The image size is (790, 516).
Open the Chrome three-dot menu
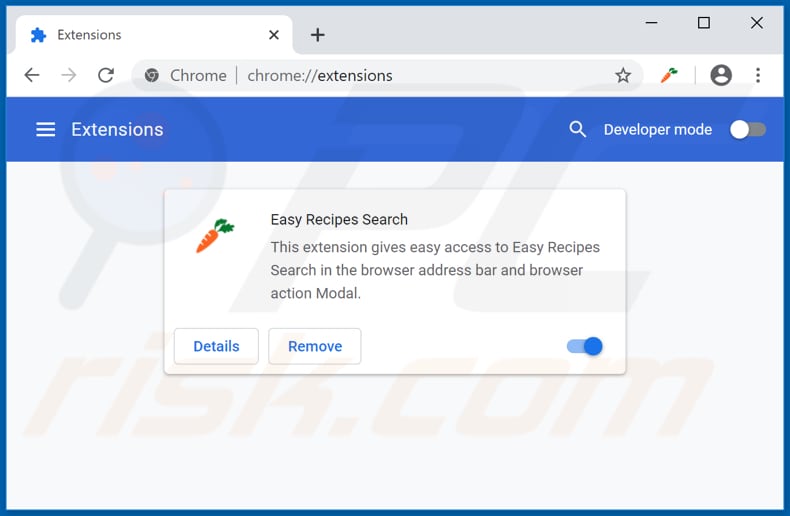758,75
